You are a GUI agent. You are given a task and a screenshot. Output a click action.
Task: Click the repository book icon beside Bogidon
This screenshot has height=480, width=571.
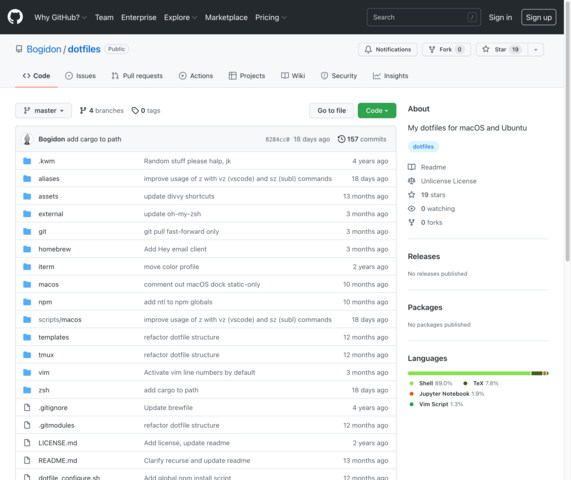point(19,49)
